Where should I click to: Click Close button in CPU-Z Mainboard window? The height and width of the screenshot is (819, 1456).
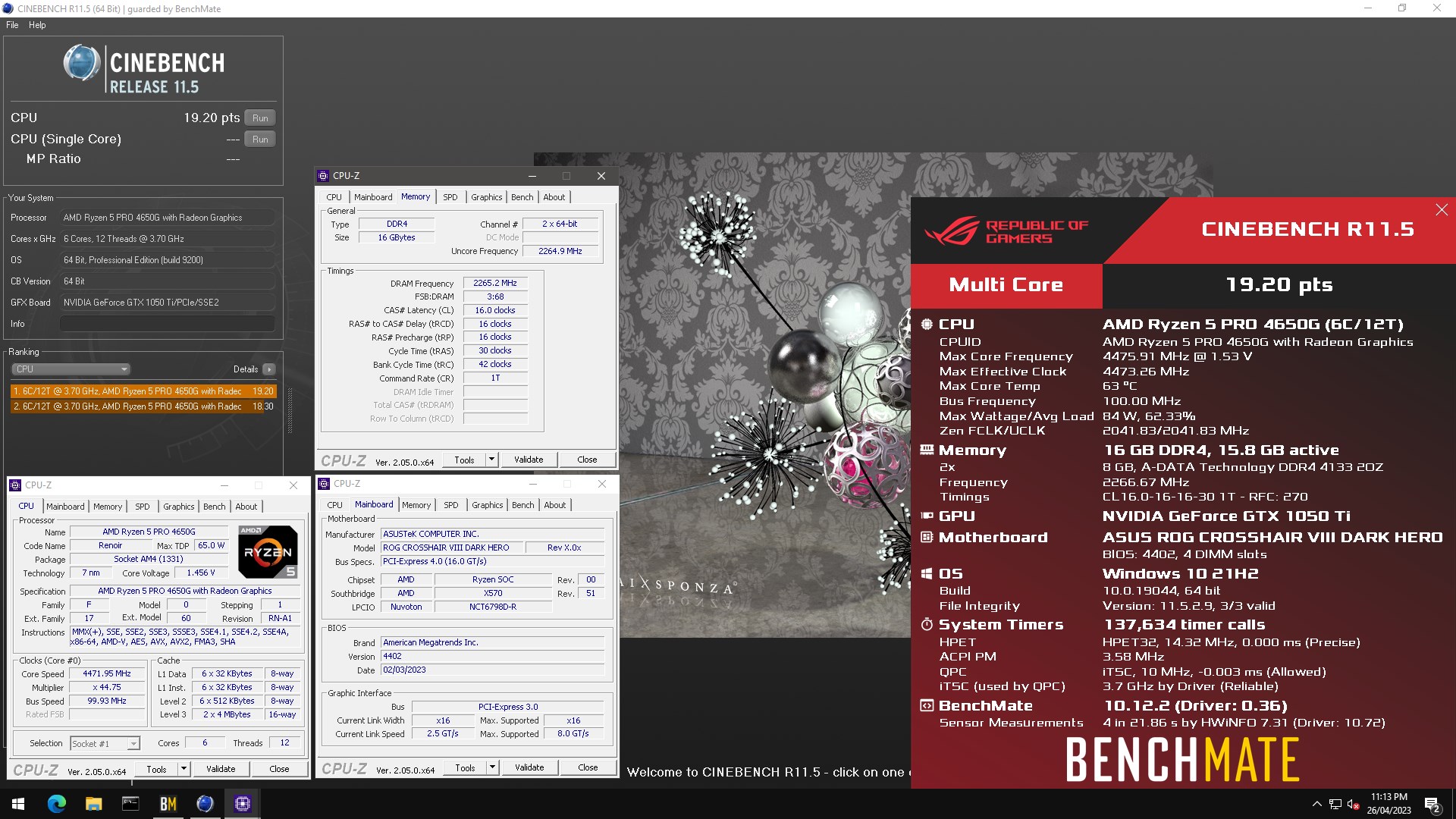coord(588,767)
